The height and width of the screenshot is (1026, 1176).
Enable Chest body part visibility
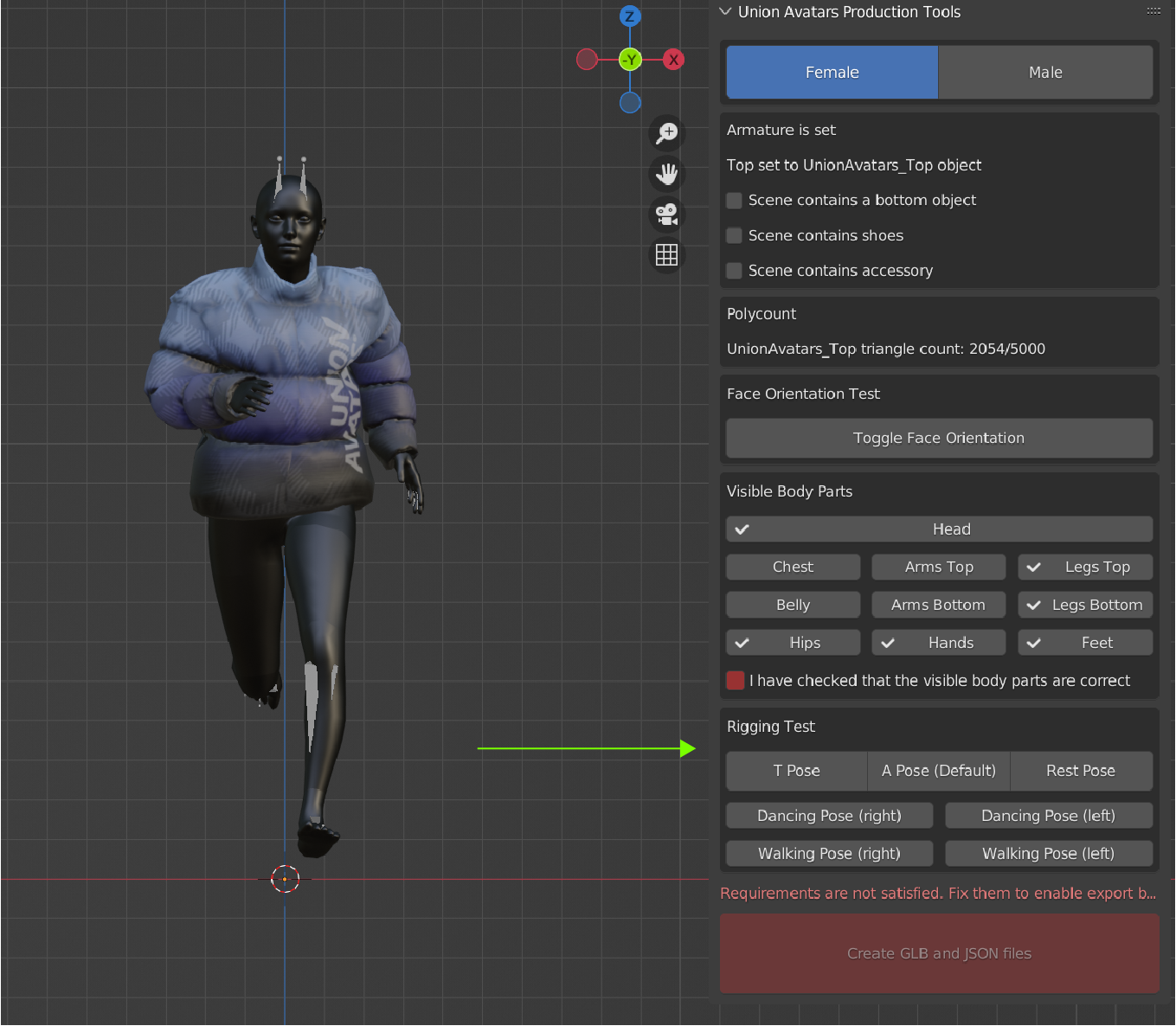click(794, 568)
